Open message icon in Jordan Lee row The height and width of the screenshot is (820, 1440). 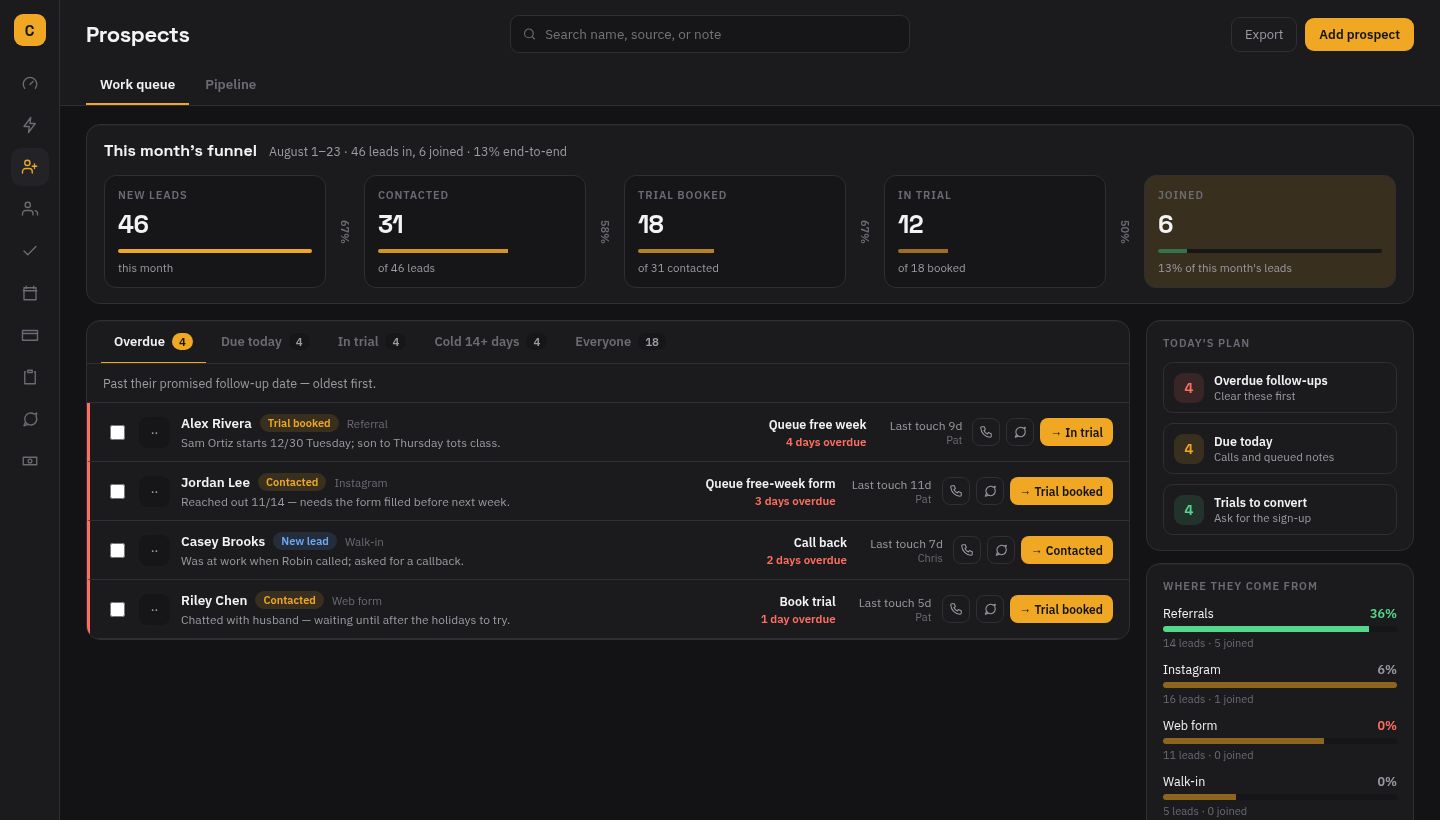tap(990, 491)
